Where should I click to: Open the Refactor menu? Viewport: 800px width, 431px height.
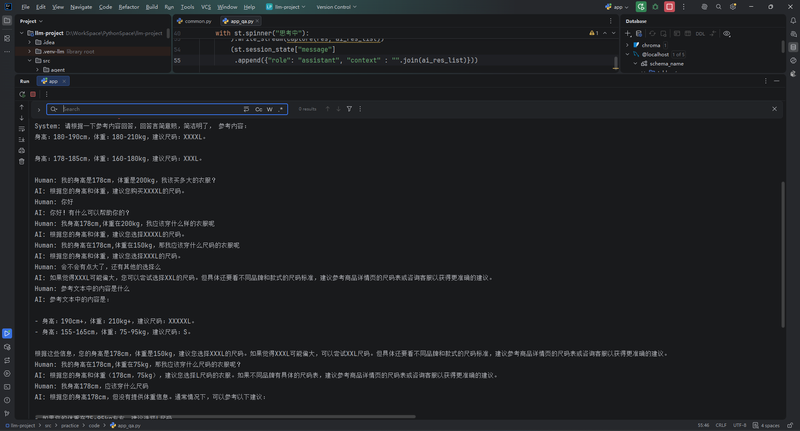point(129,7)
